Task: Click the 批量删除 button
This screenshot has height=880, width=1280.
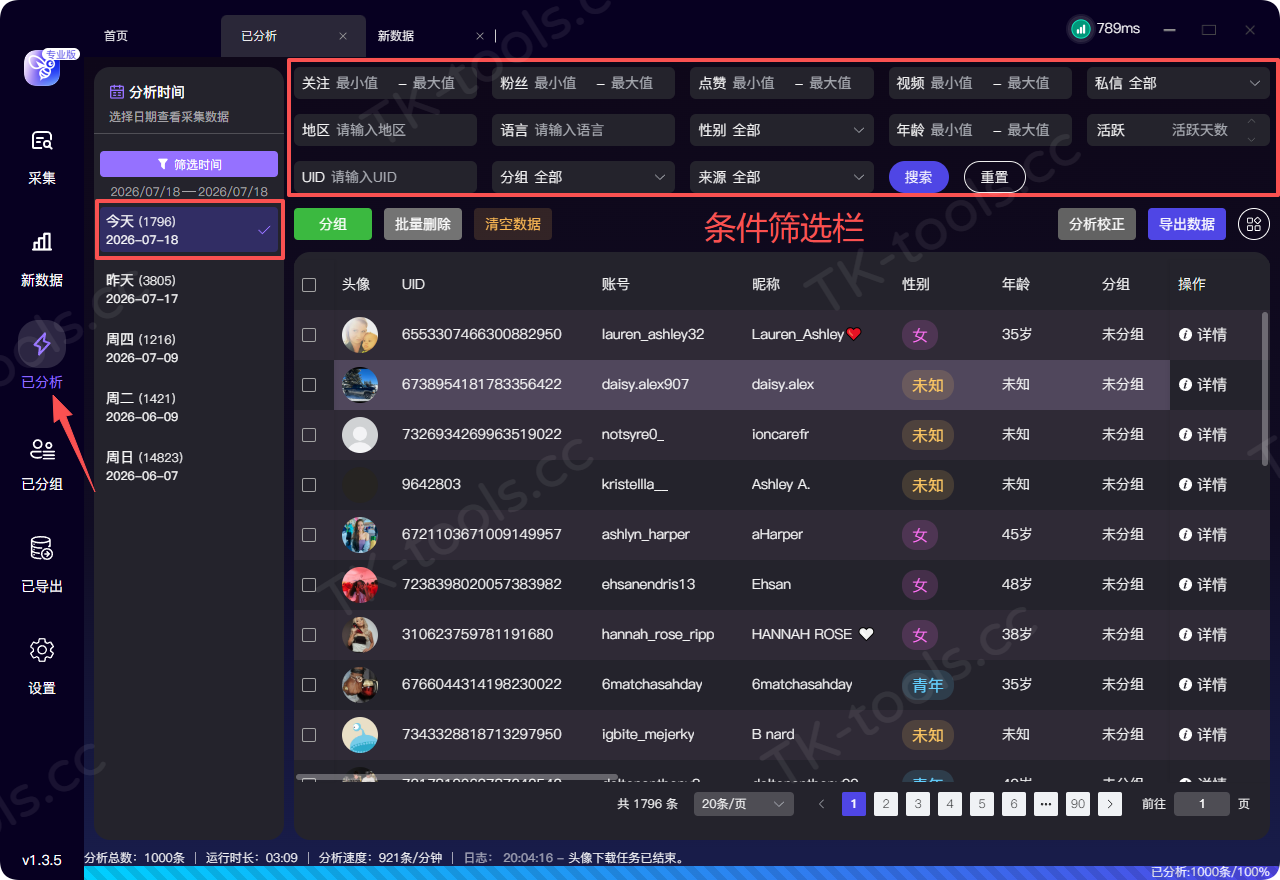Action: pos(423,224)
